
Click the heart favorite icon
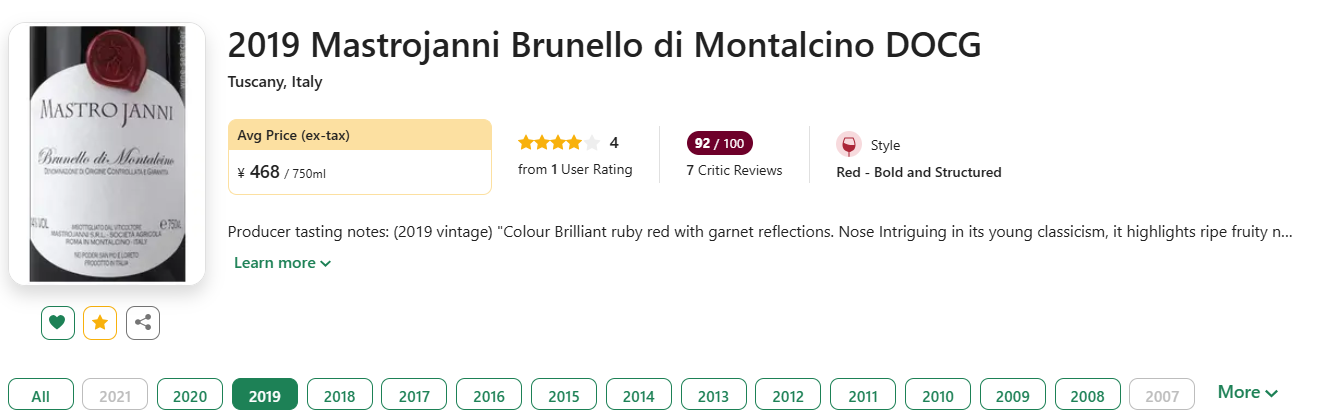pyautogui.click(x=57, y=322)
